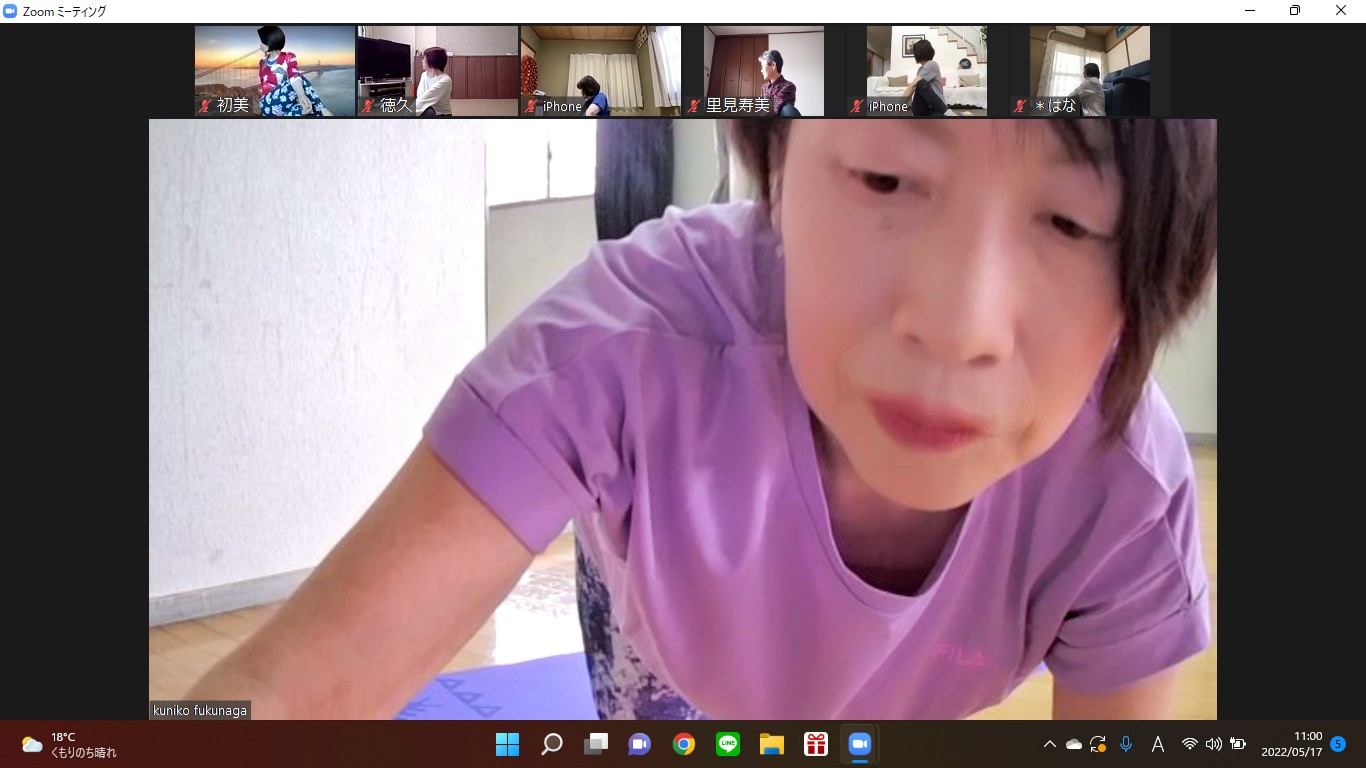1366x768 pixels.
Task: Maximize or restore the Zoom window
Action: [1295, 11]
